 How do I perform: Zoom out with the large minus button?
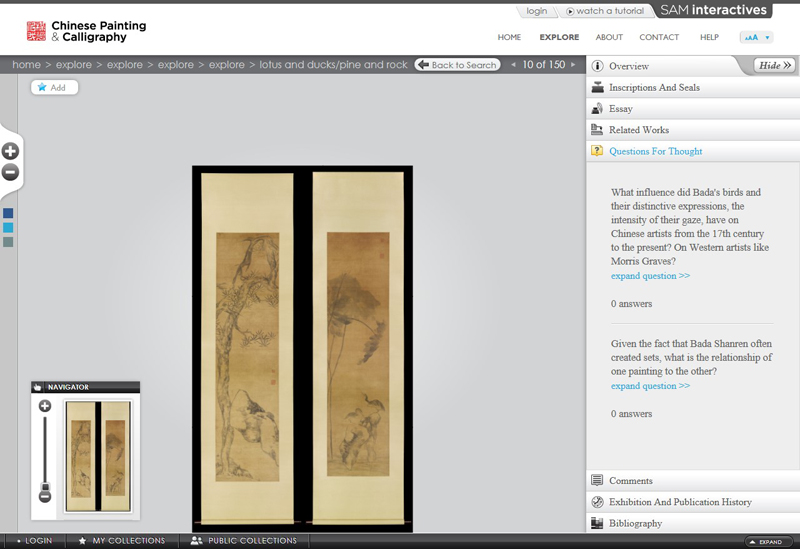pyautogui.click(x=10, y=172)
